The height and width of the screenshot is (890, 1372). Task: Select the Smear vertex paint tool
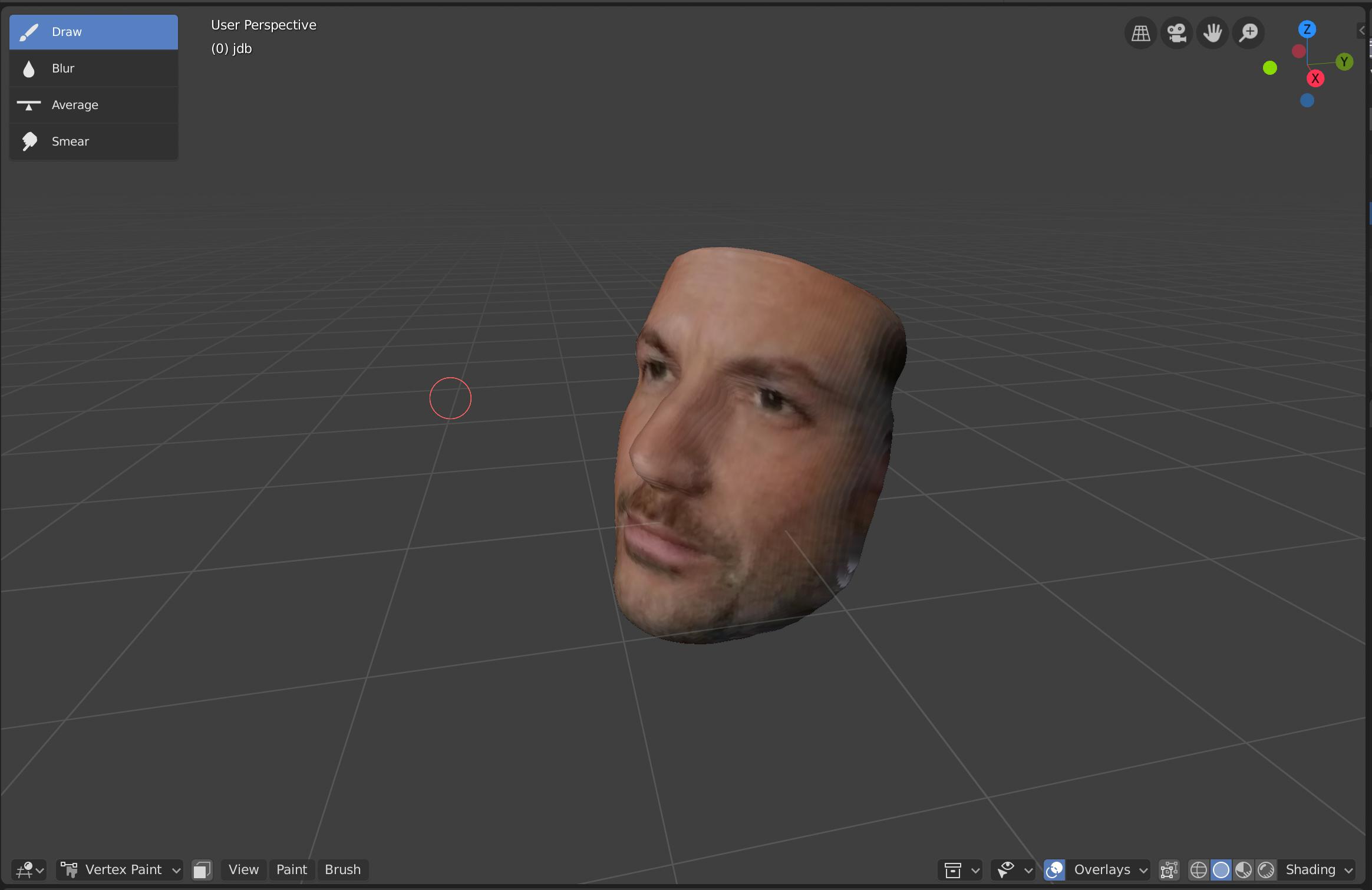[93, 141]
